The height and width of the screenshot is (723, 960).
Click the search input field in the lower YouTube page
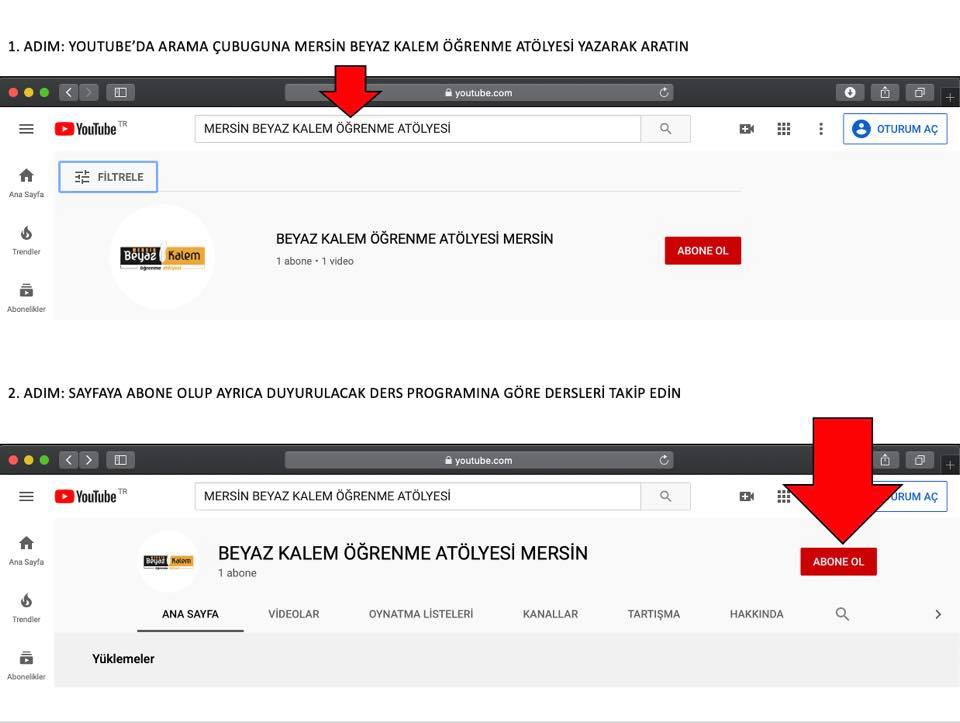418,496
